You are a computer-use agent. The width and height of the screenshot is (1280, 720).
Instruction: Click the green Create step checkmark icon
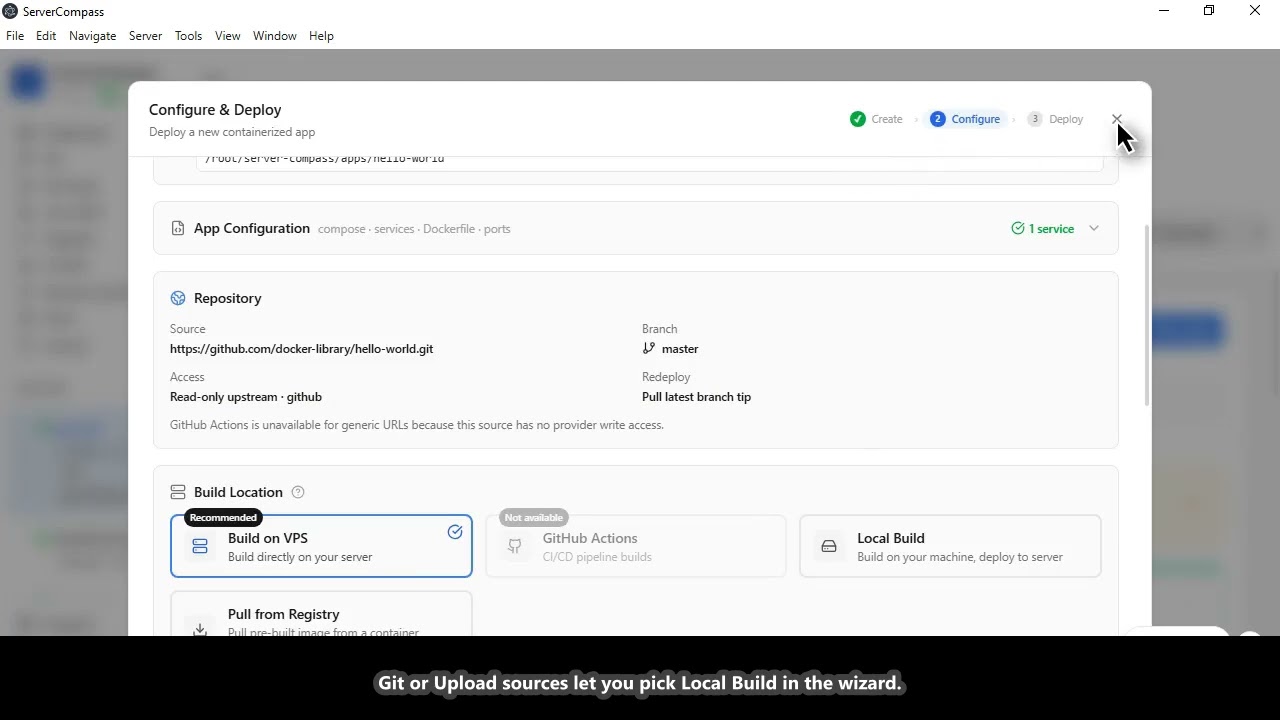(858, 119)
